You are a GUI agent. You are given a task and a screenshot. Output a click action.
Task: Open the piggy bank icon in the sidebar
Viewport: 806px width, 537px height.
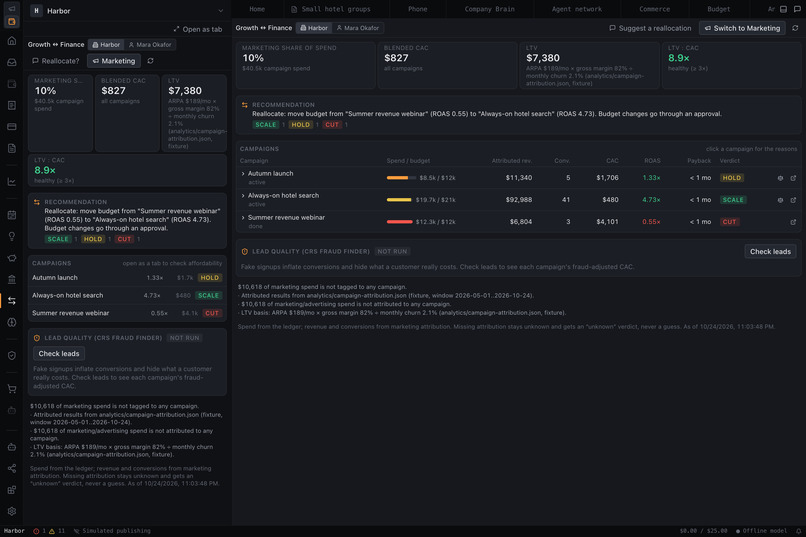click(x=11, y=258)
